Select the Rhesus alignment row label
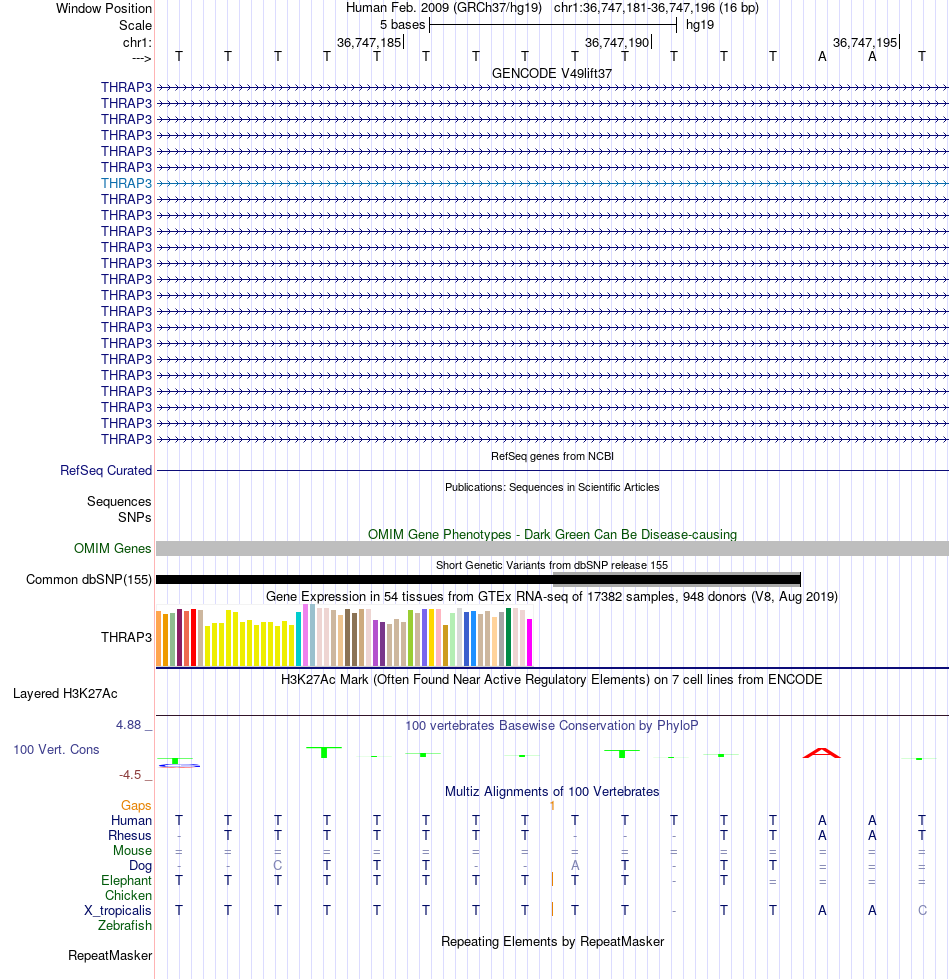 tap(130, 835)
